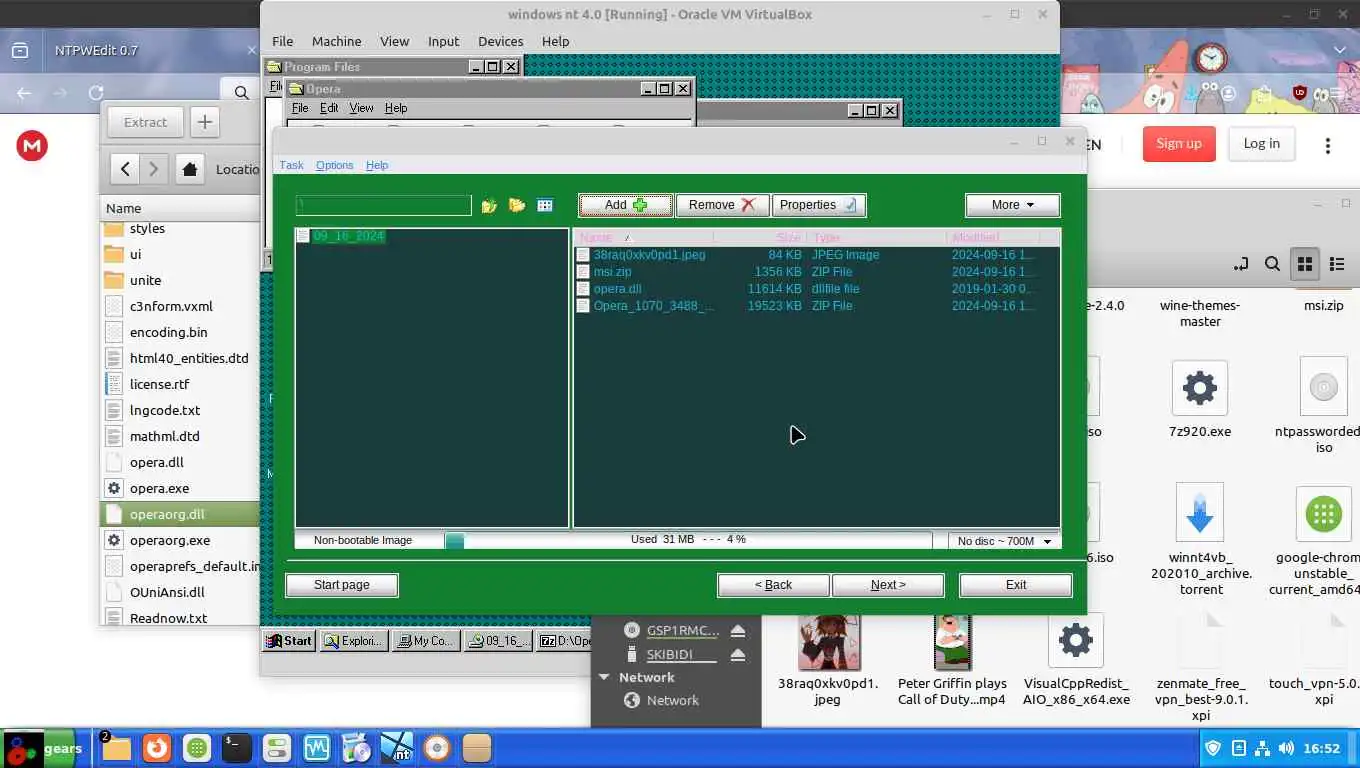Click the Exit button
Image resolution: width=1360 pixels, height=768 pixels.
1016,585
